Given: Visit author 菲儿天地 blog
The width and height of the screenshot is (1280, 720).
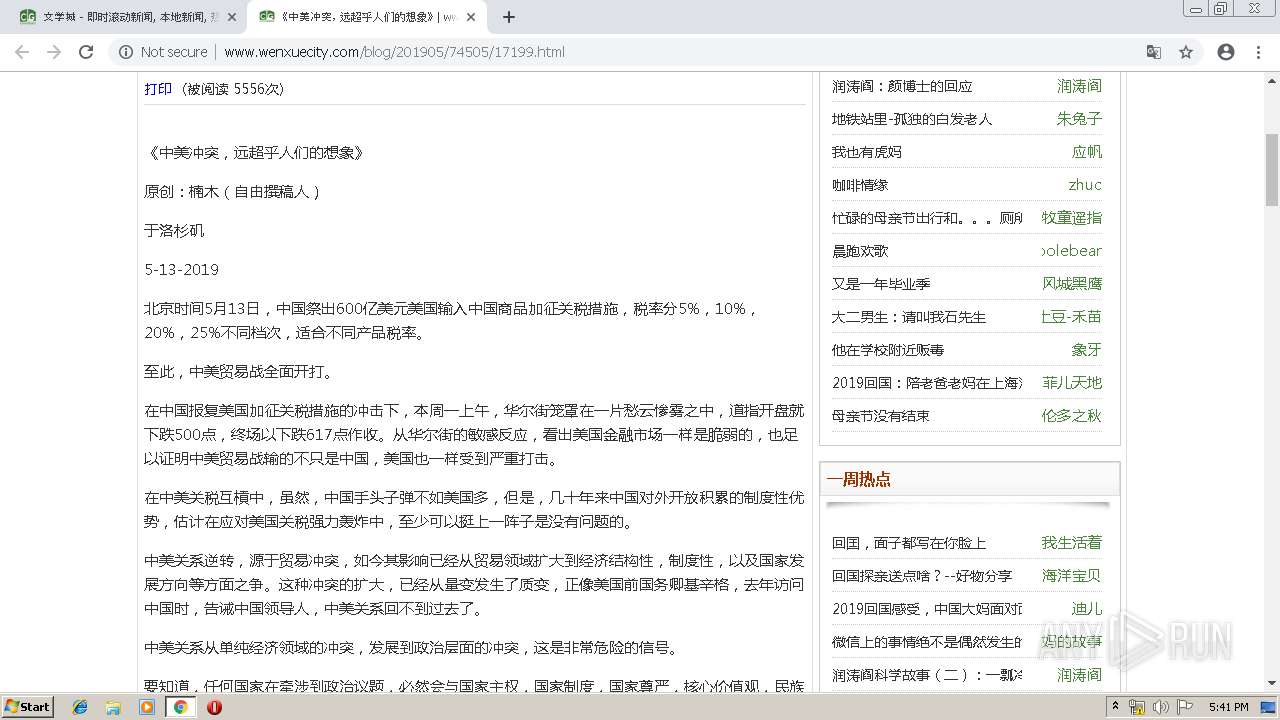Looking at the screenshot, I should (x=1072, y=383).
